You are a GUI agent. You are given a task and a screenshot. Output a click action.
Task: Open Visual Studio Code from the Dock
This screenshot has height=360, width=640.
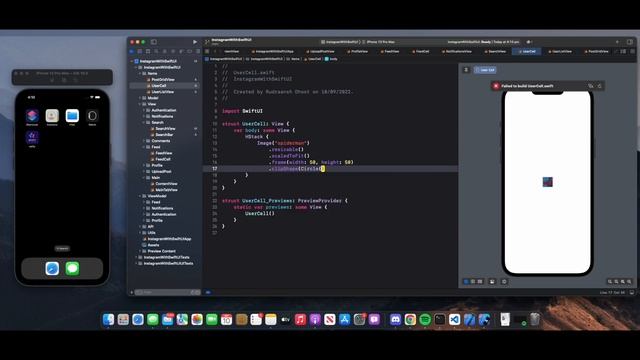[454, 320]
